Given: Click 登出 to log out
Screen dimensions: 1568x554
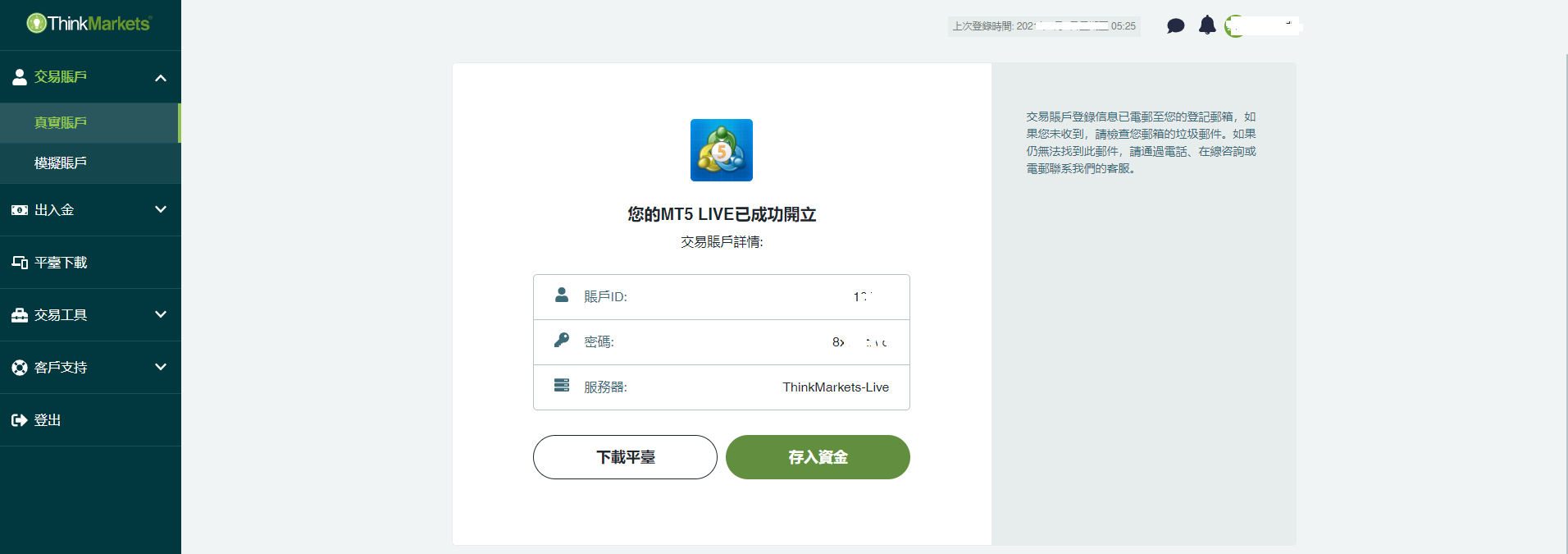Looking at the screenshot, I should pos(48,420).
